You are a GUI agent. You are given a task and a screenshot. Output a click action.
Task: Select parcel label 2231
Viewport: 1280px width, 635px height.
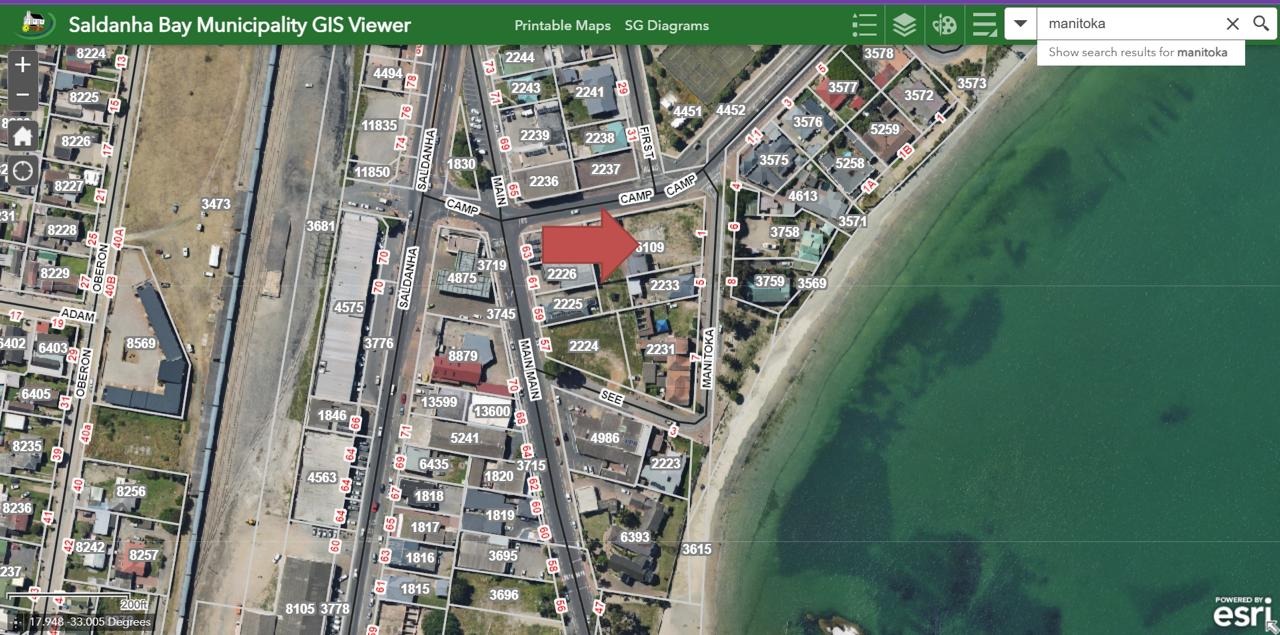click(x=660, y=349)
